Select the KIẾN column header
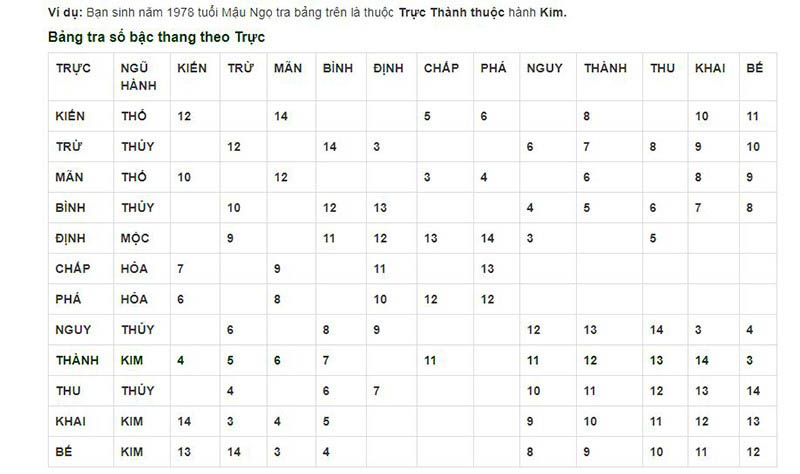The height and width of the screenshot is (474, 800). [192, 68]
